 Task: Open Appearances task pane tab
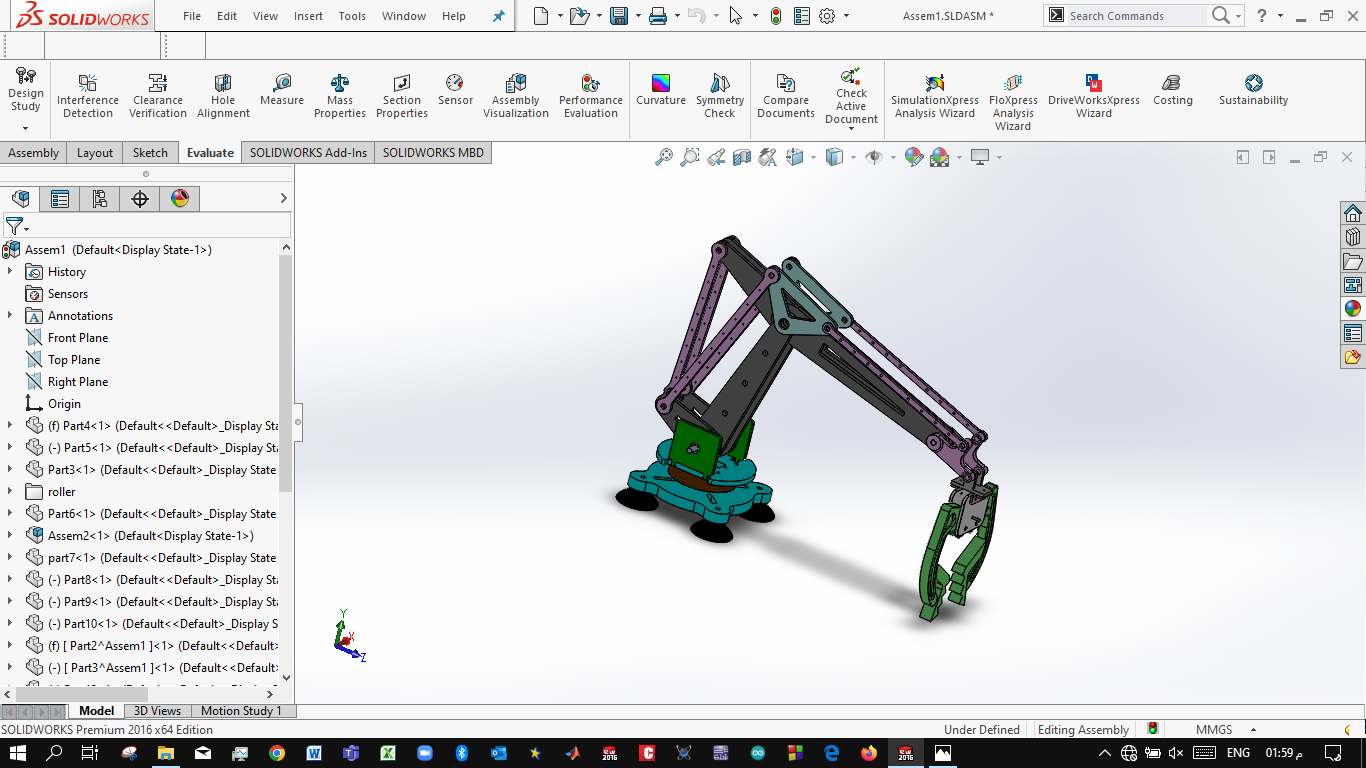point(1353,308)
